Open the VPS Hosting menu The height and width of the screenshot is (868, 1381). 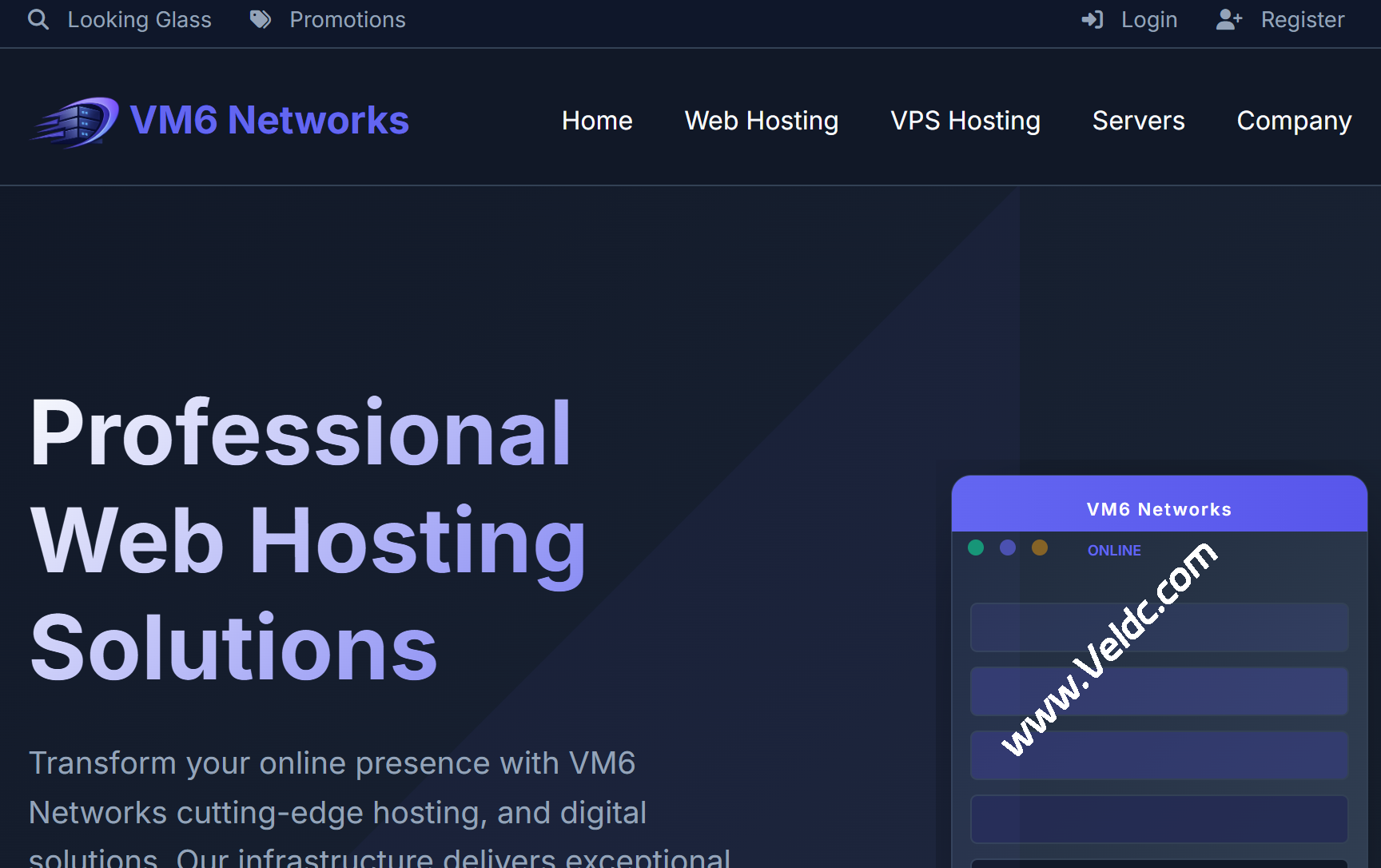click(x=965, y=121)
